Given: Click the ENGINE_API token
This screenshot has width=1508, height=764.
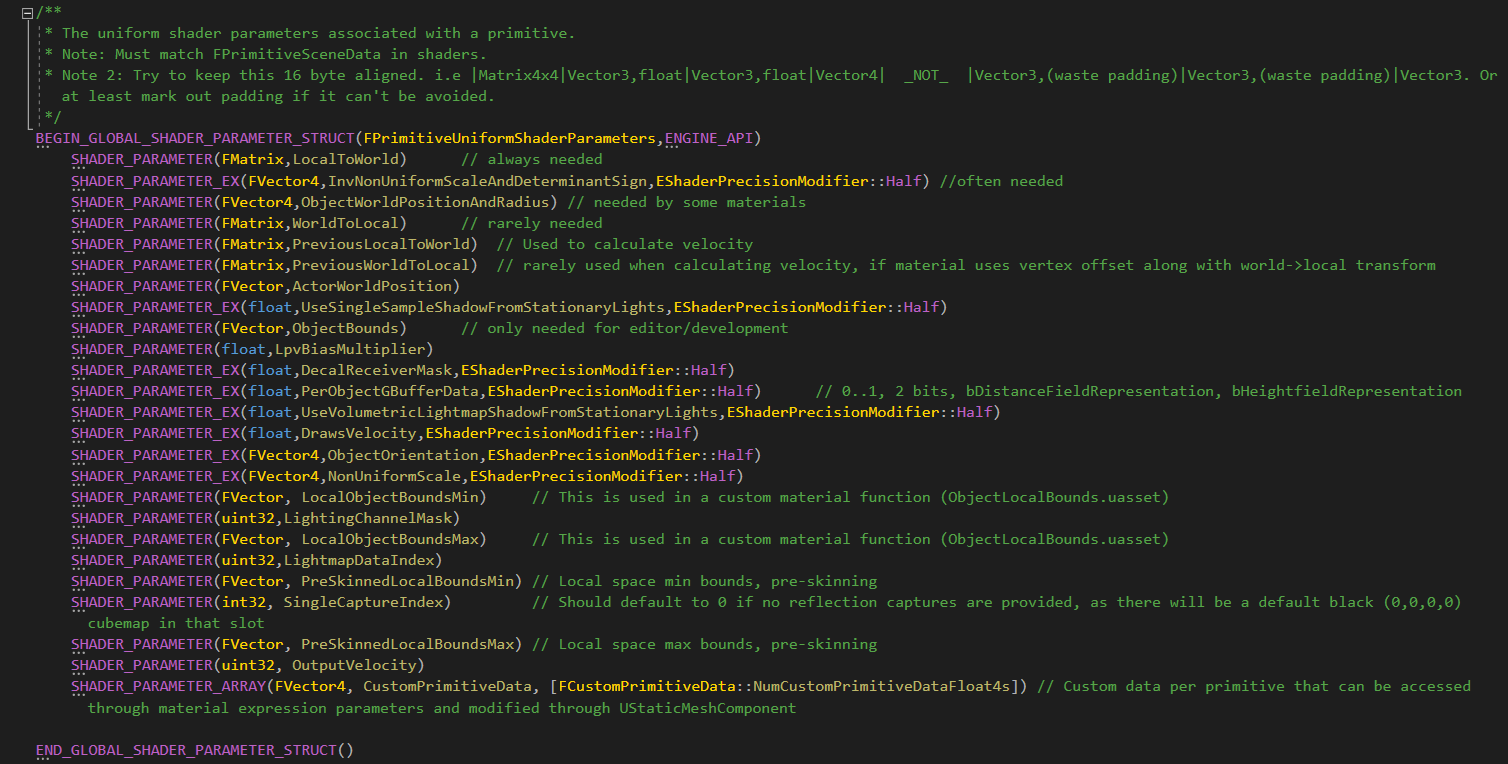Looking at the screenshot, I should [710, 139].
